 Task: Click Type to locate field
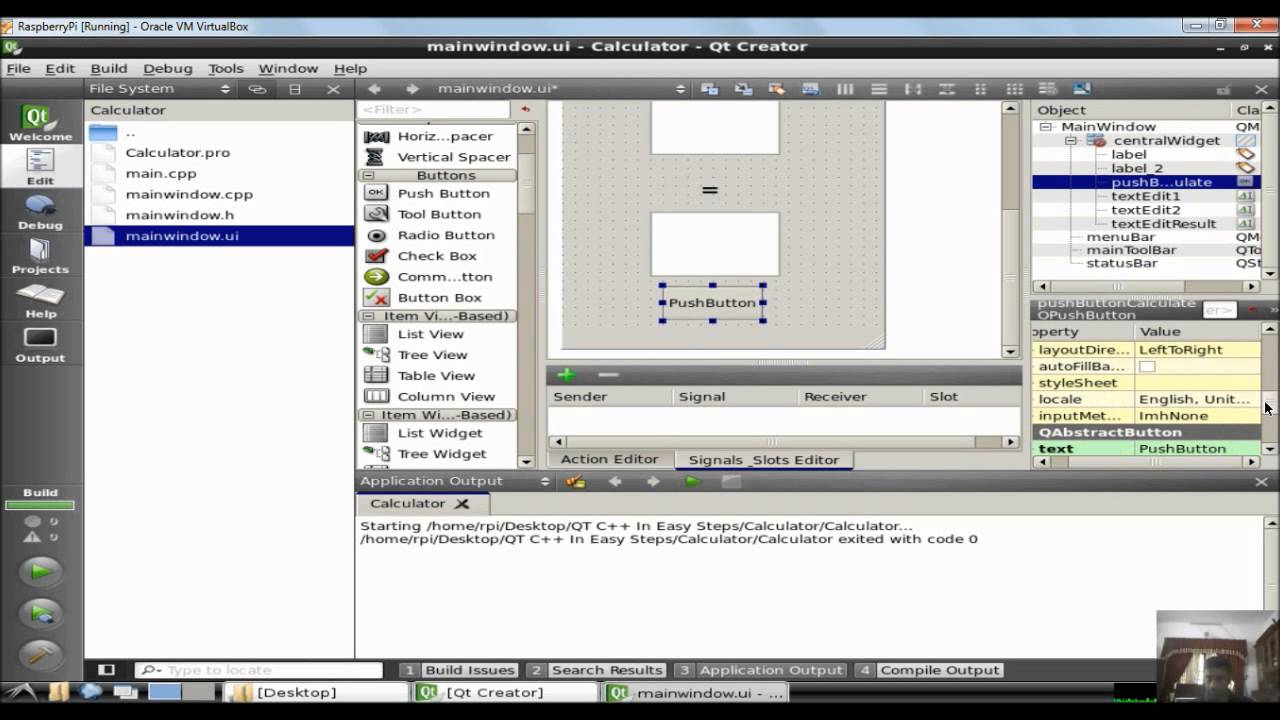click(x=260, y=670)
